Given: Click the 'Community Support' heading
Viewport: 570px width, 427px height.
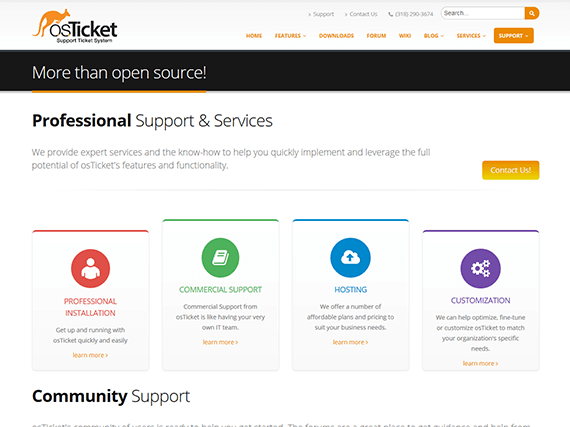Looking at the screenshot, I should 111,396.
